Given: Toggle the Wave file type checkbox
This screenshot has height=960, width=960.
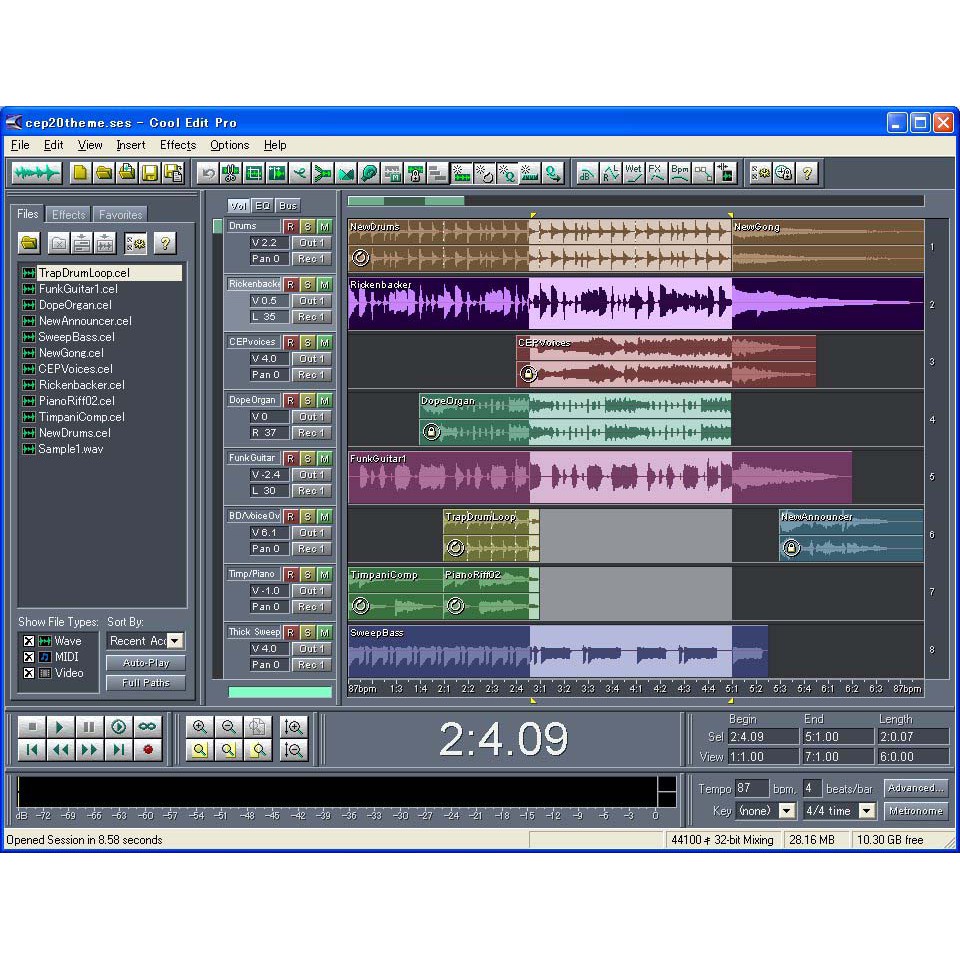Looking at the screenshot, I should point(29,641).
